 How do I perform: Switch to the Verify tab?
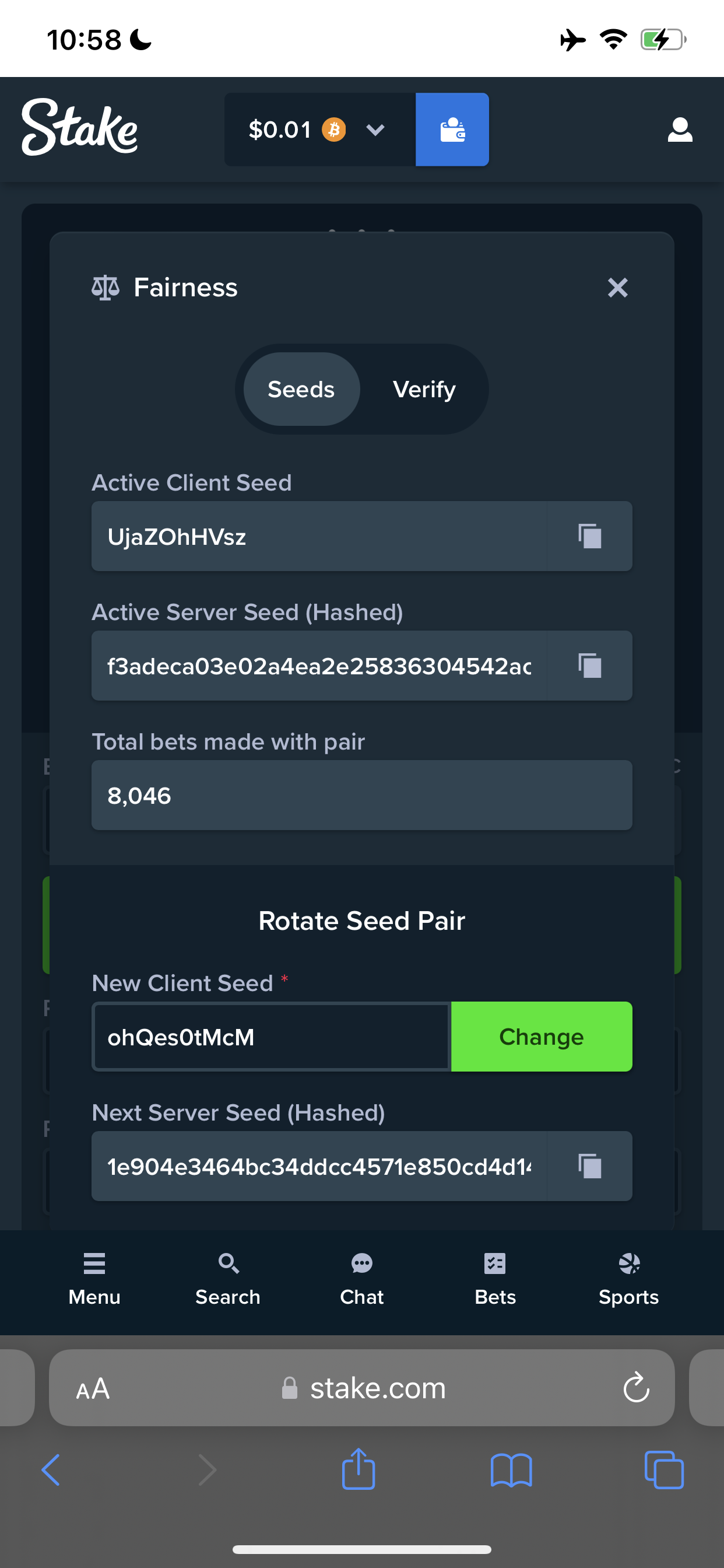click(x=424, y=390)
